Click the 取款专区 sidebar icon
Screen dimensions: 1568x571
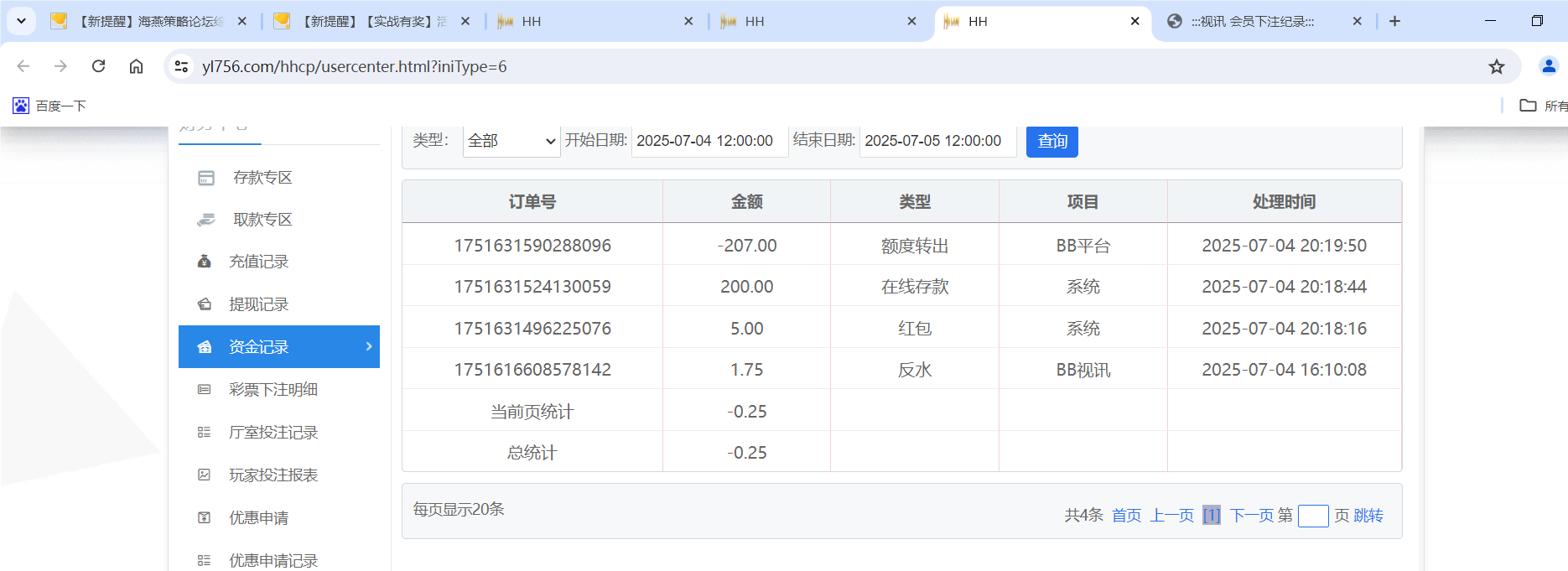tap(205, 220)
